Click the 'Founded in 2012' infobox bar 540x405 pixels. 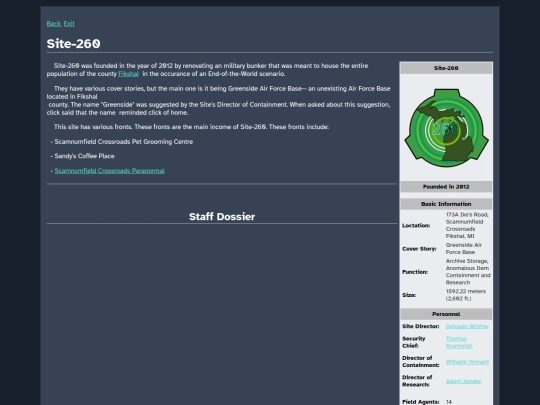pyautogui.click(x=446, y=187)
